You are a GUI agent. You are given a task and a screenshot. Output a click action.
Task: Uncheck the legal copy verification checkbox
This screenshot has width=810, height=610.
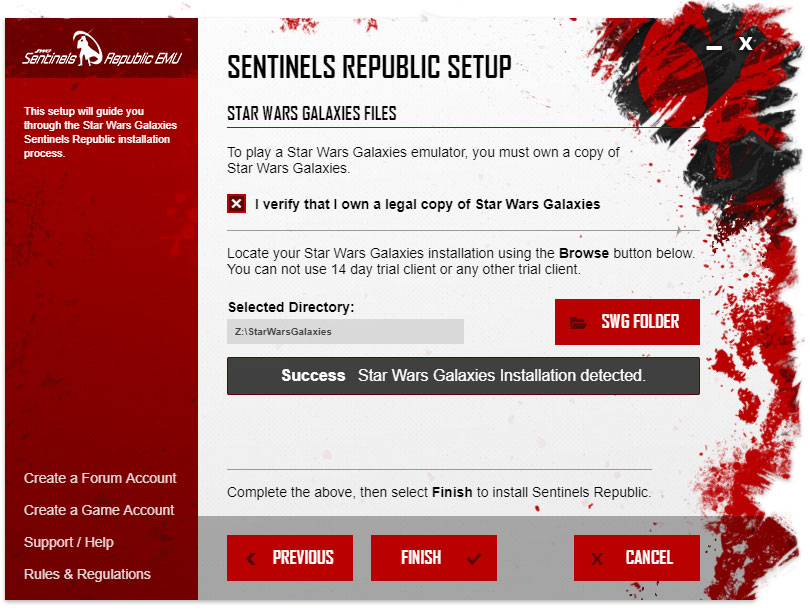[x=236, y=204]
